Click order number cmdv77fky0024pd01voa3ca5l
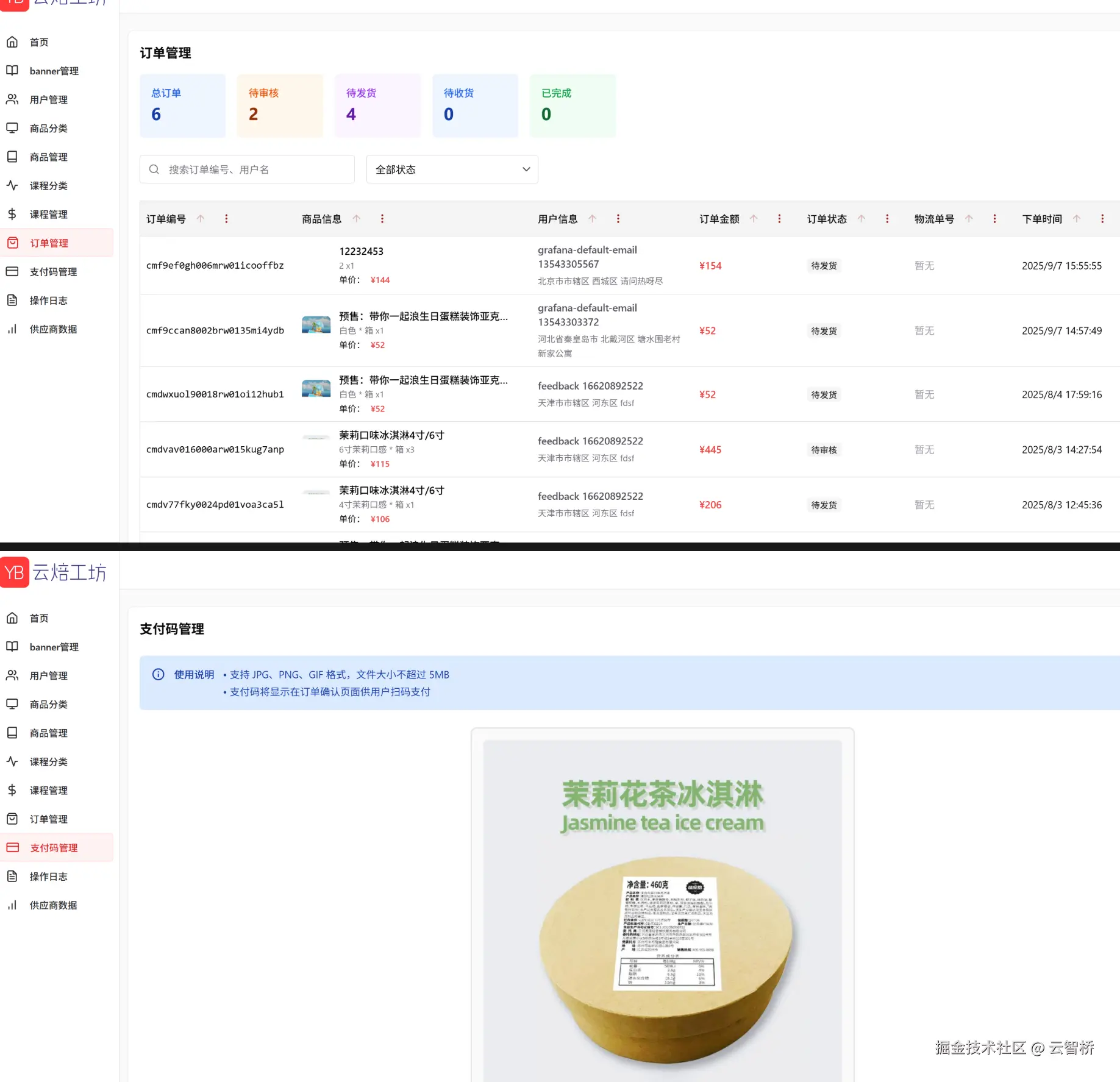The width and height of the screenshot is (1120, 1082). [x=215, y=505]
